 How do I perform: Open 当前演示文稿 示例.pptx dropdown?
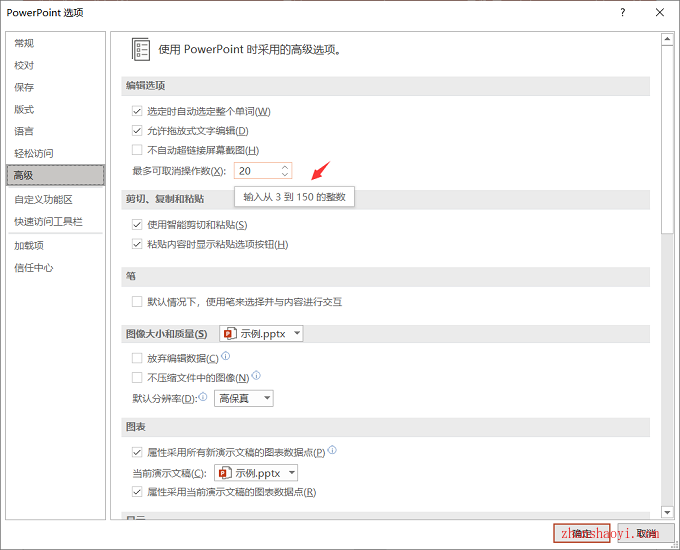click(256, 473)
